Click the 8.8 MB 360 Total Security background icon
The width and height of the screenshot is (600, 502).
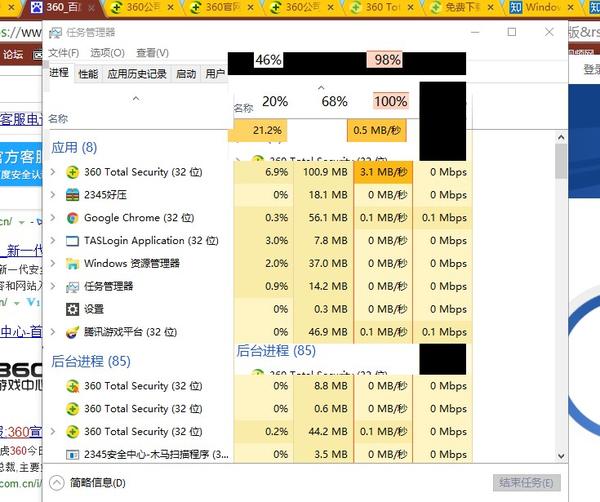click(72, 386)
